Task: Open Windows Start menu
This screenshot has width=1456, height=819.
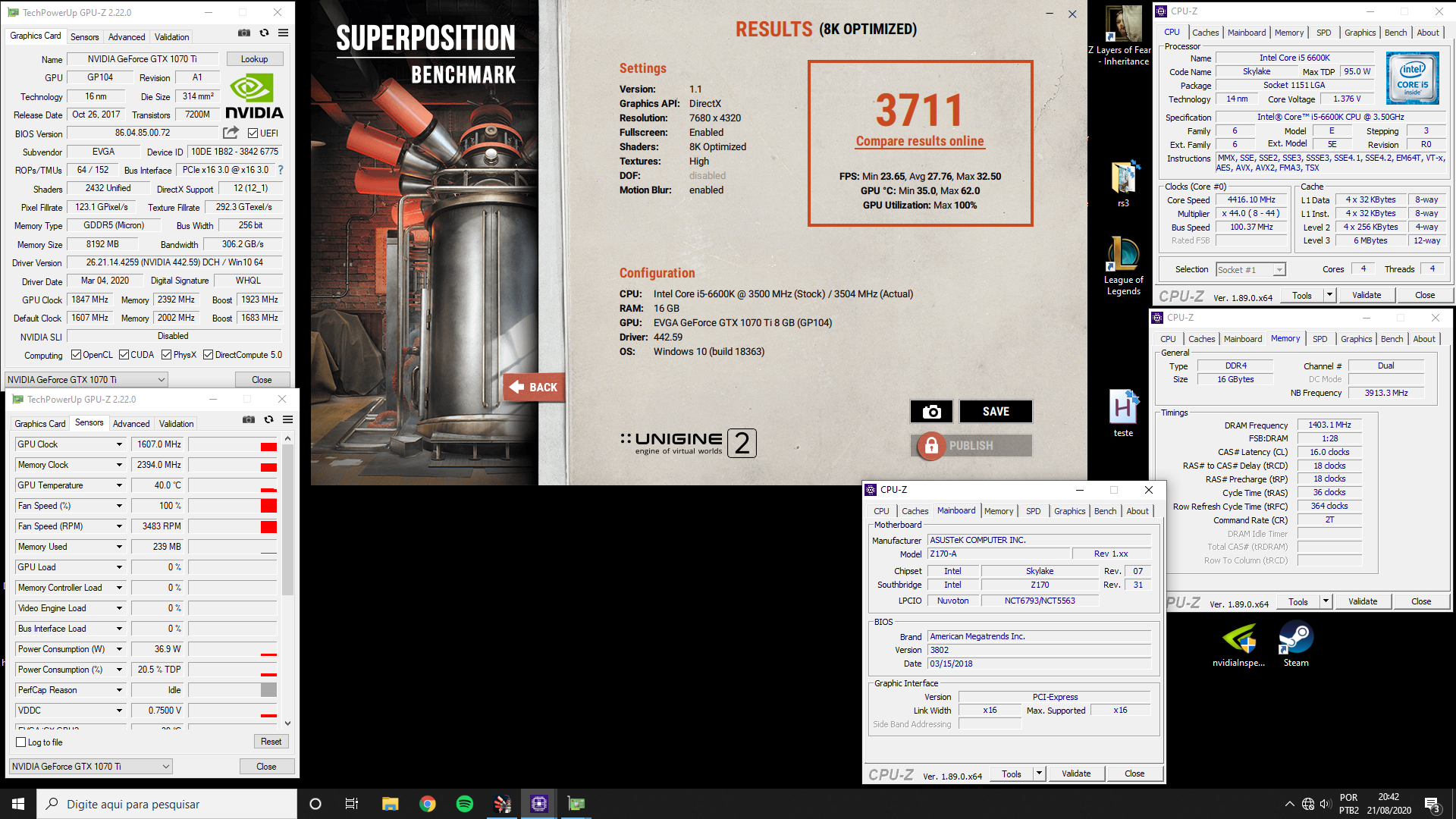Action: tap(18, 804)
